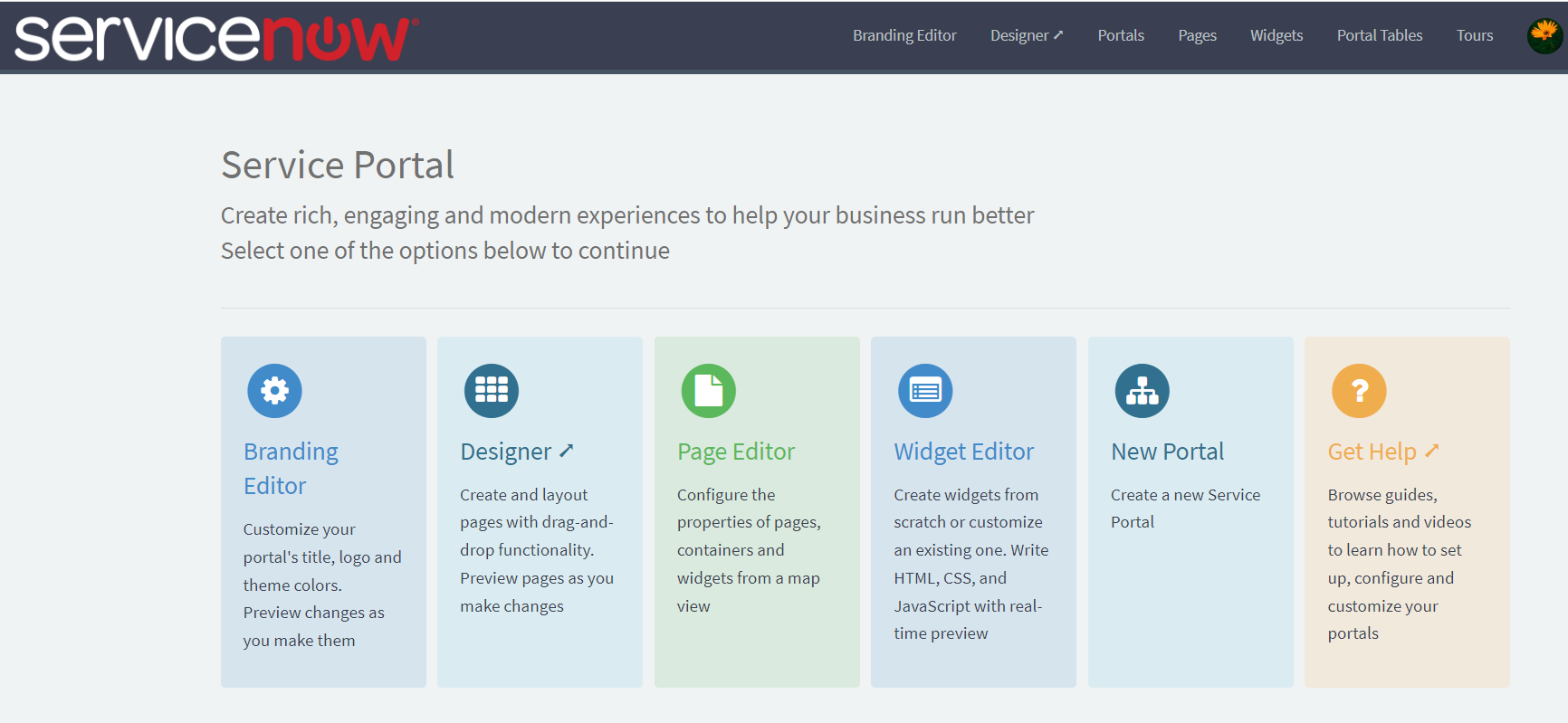Open Designer in the top navigation bar
This screenshot has height=723, width=1568.
(1026, 35)
